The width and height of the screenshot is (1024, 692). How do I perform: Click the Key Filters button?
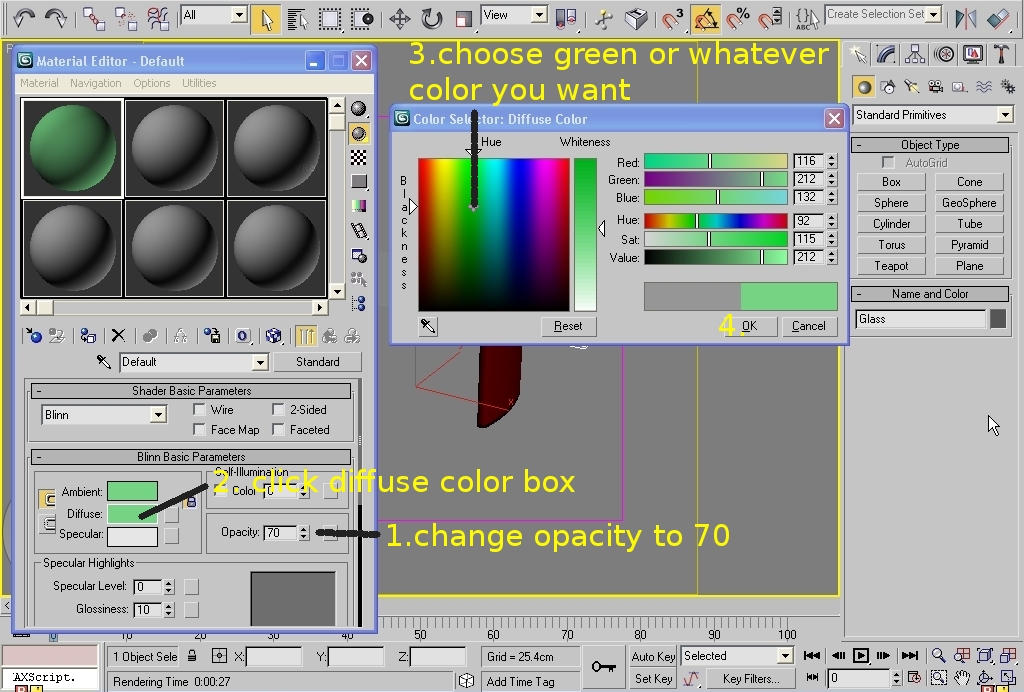point(750,679)
